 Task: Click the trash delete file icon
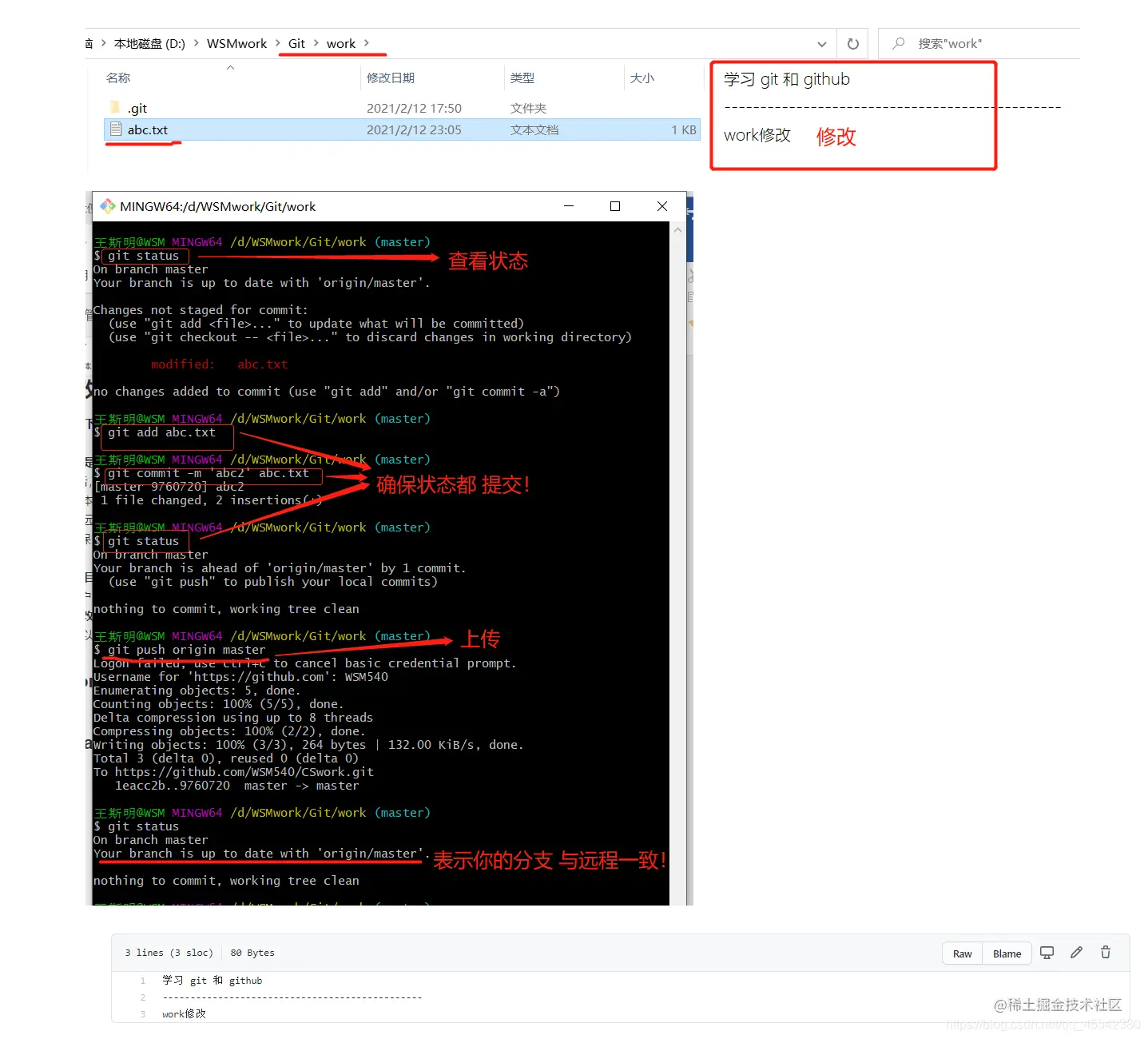(x=1106, y=953)
